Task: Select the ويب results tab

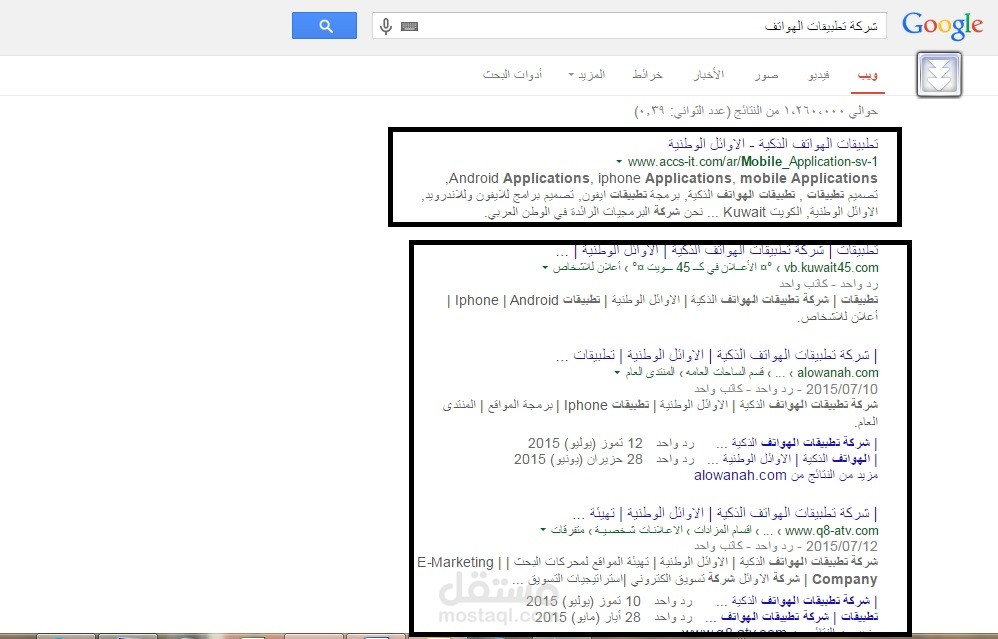Action: 867,75
